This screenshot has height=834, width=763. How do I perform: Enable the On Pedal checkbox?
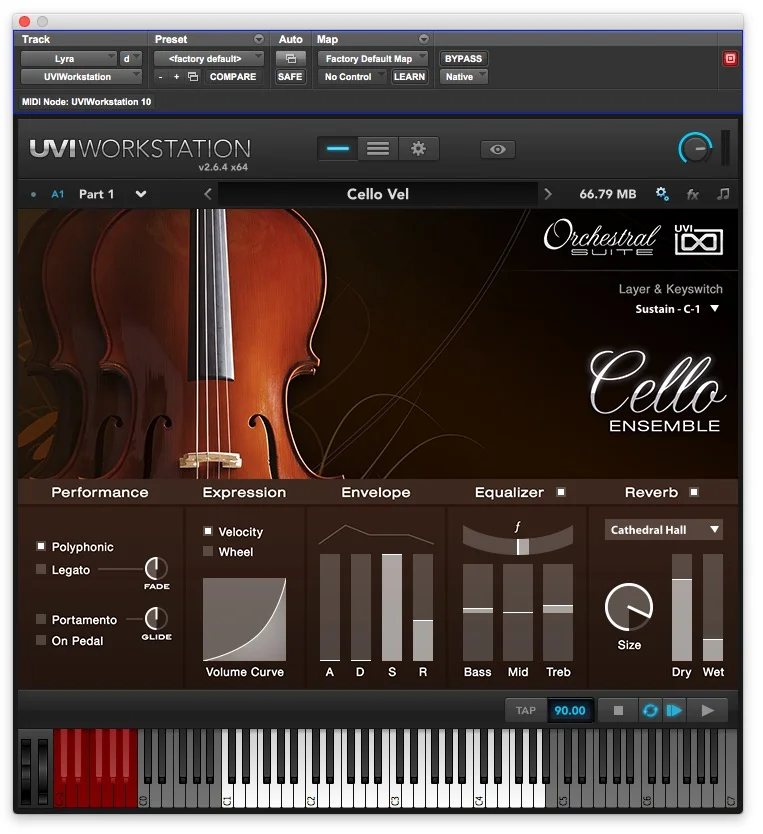tap(40, 640)
